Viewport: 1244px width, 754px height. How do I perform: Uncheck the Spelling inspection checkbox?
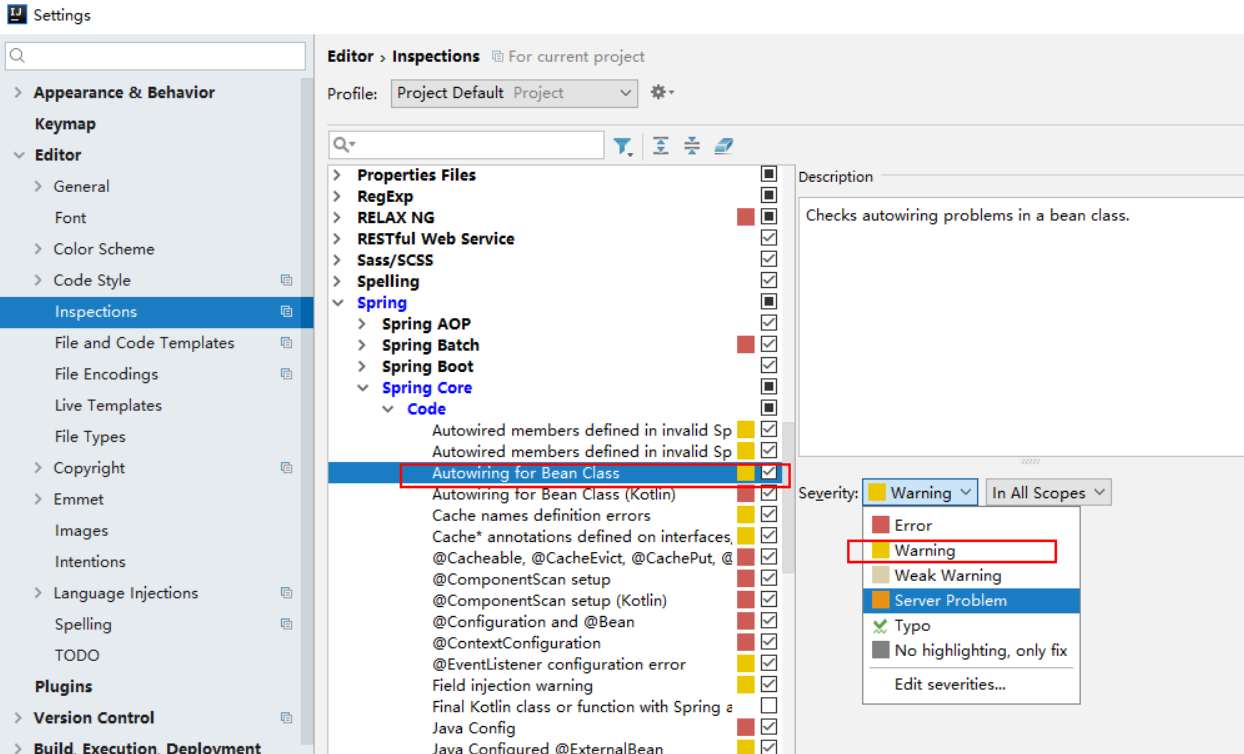768,281
